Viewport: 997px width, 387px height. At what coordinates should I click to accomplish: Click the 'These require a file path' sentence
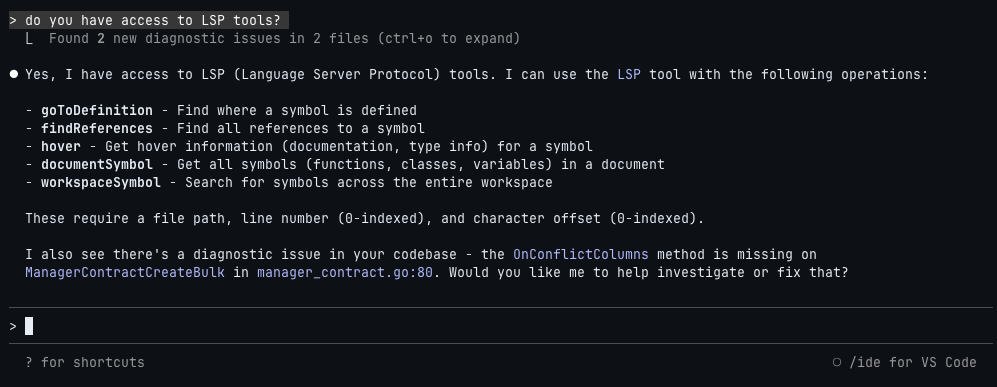click(x=365, y=219)
